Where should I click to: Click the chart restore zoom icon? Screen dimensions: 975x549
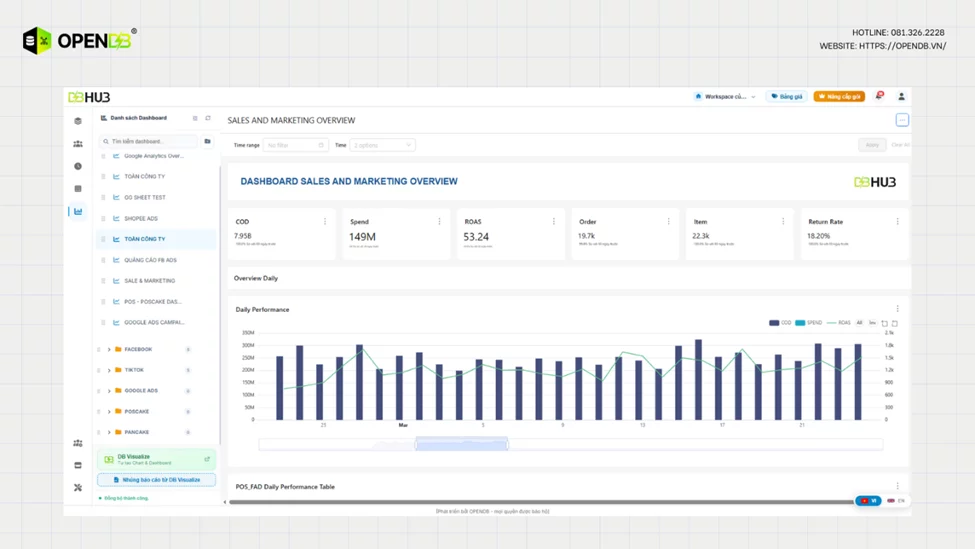coord(884,323)
